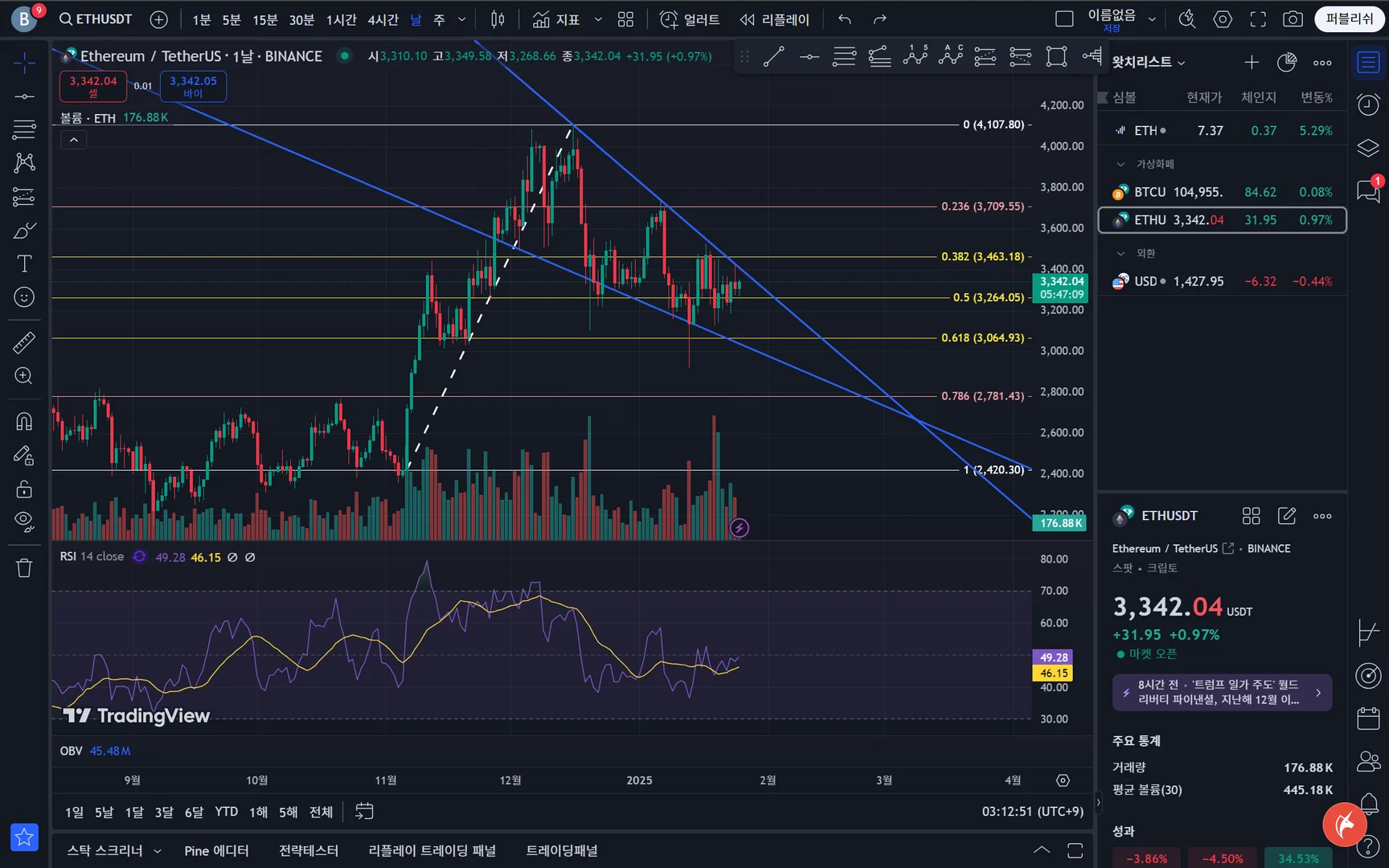The image size is (1389, 868).
Task: Click the 03:12:51 (UTC+9) timezone clock
Action: 1033,812
